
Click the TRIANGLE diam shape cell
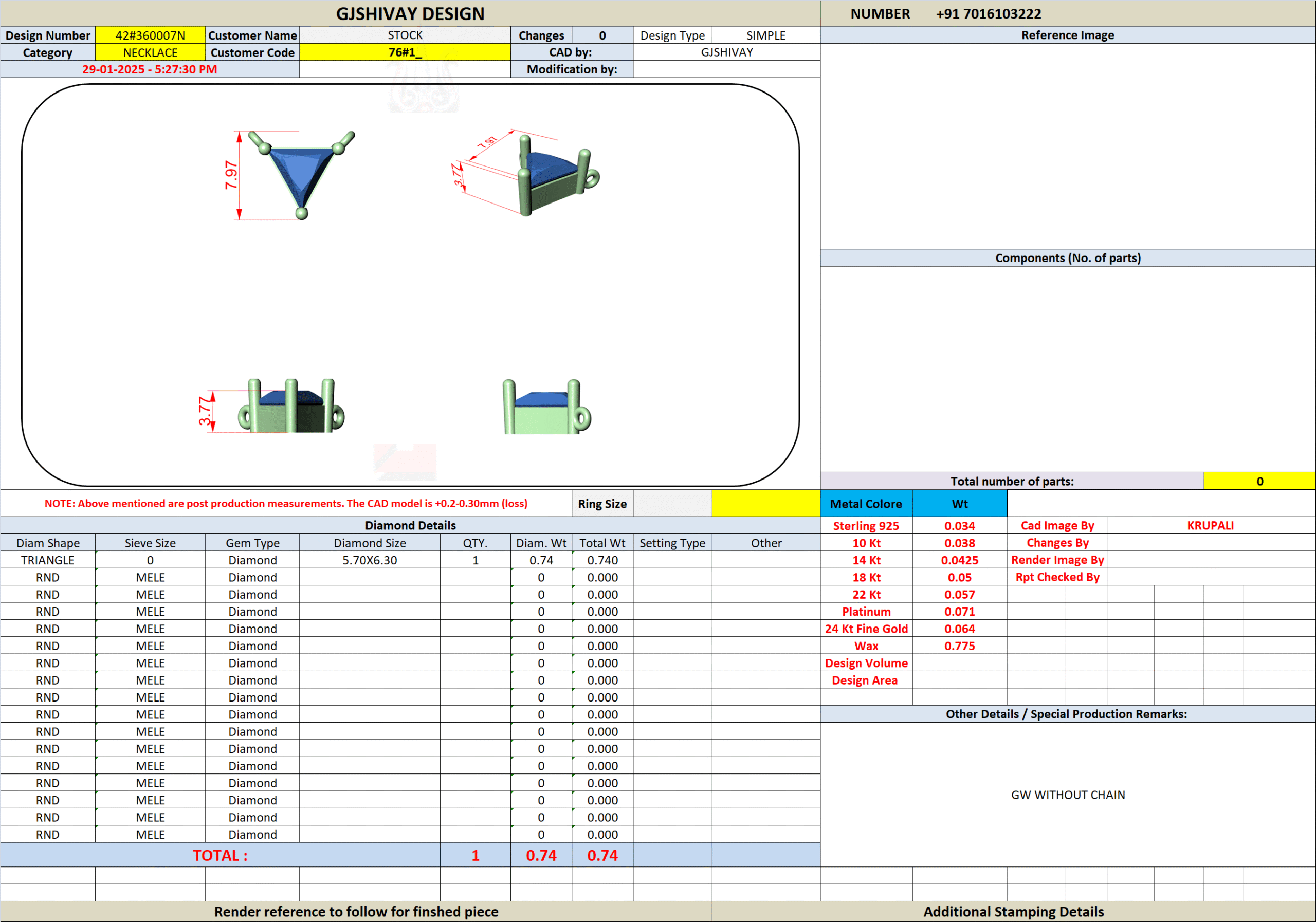pyautogui.click(x=48, y=560)
